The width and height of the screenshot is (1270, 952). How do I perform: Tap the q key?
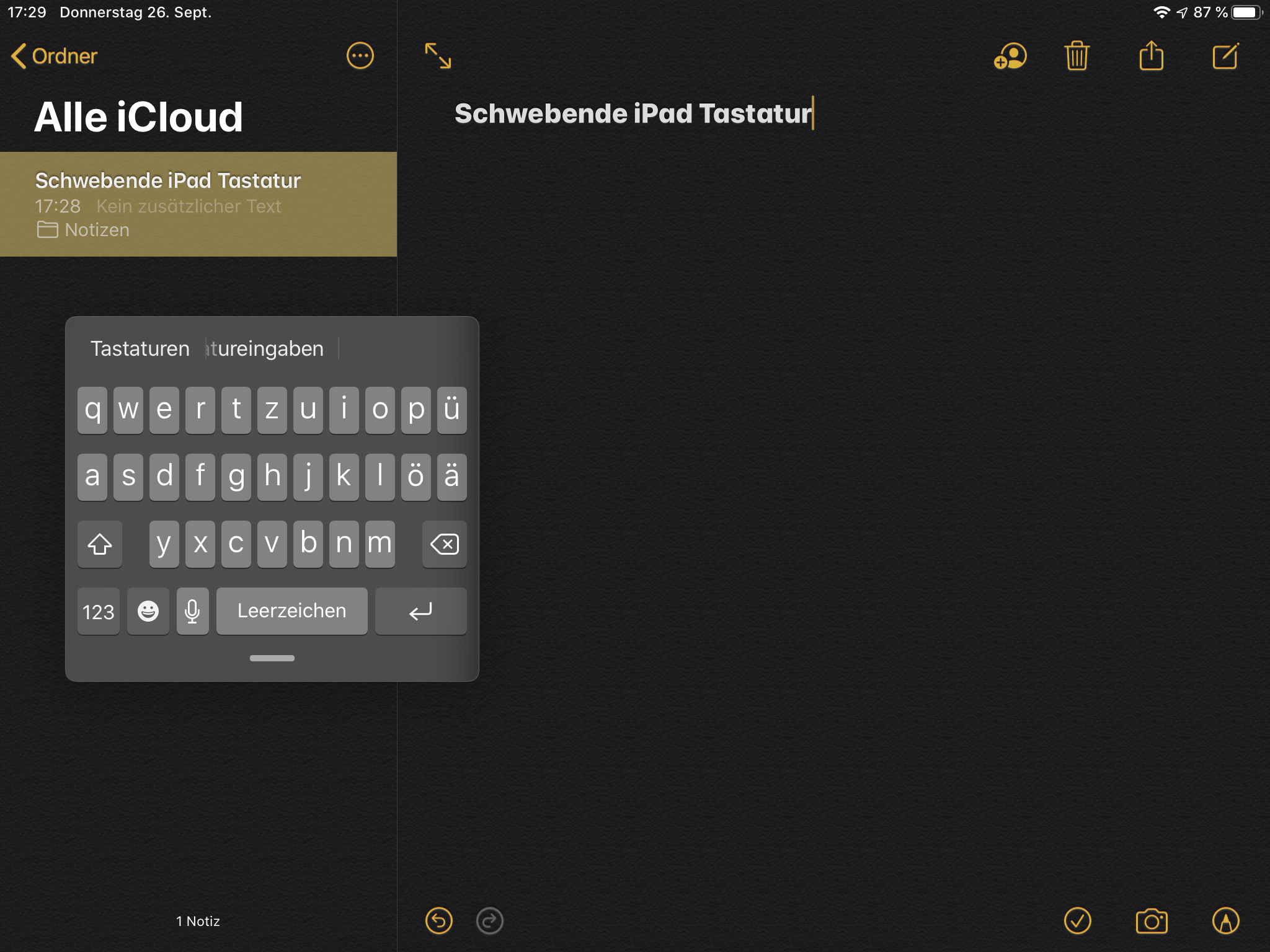pyautogui.click(x=92, y=410)
